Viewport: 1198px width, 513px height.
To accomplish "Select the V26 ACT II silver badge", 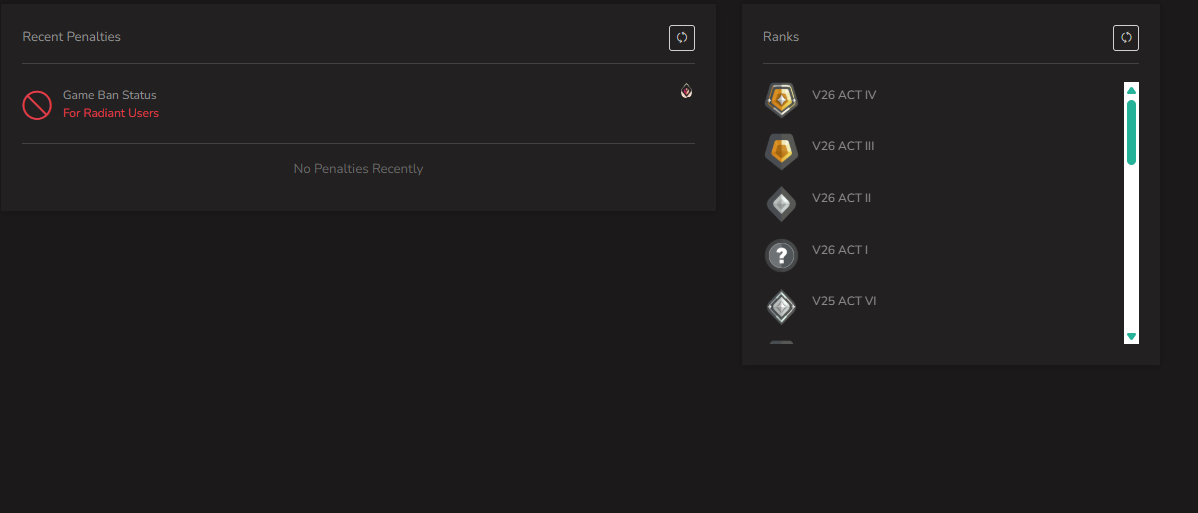I will click(781, 203).
